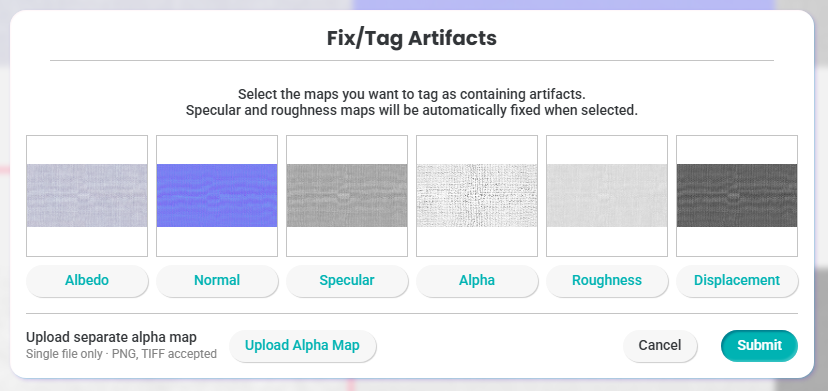Click the 'Upload separate alpha map' label
The image size is (828, 391).
pyautogui.click(x=111, y=337)
